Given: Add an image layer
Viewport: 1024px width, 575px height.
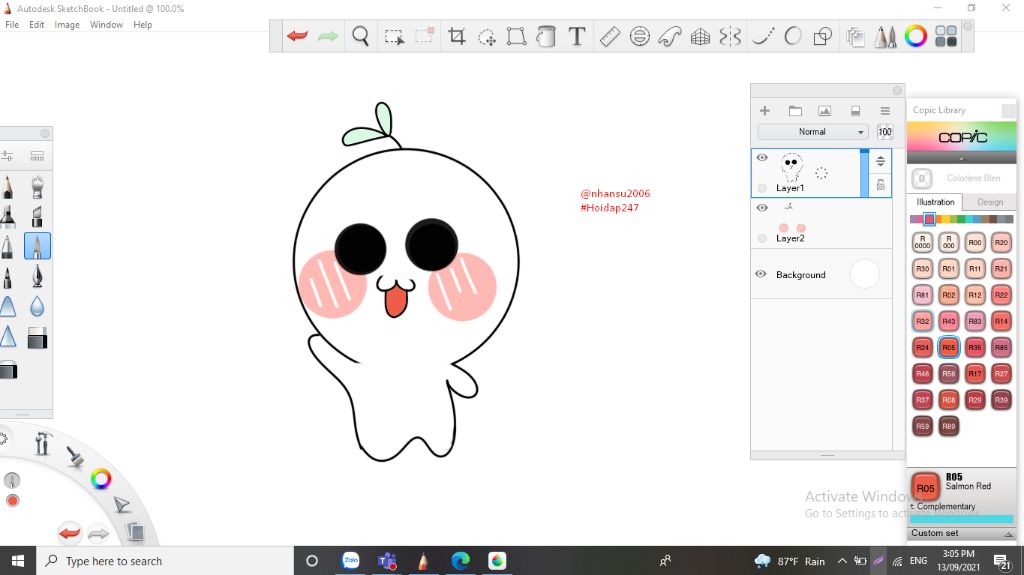Looking at the screenshot, I should (x=825, y=110).
